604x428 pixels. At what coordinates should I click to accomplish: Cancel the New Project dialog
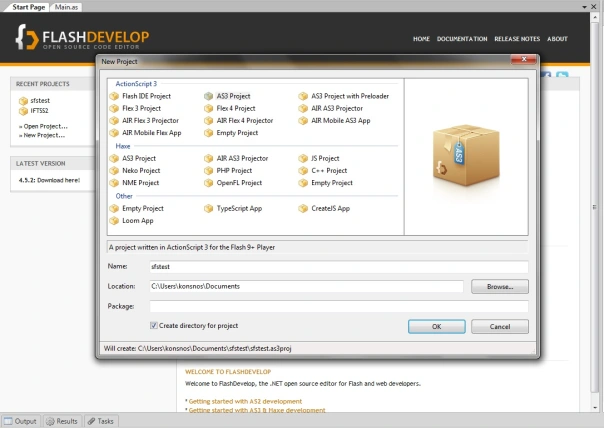(x=500, y=327)
